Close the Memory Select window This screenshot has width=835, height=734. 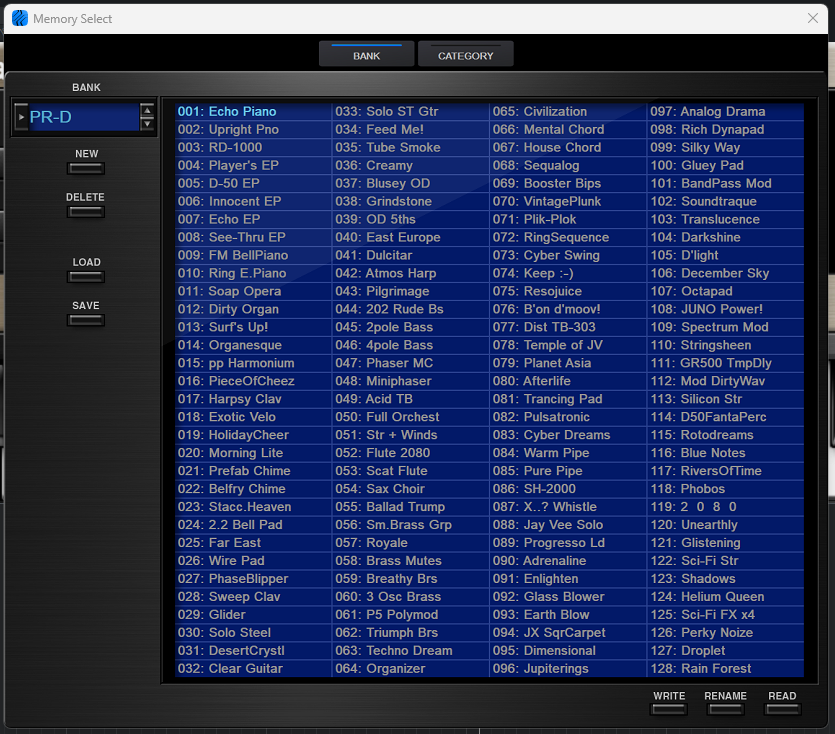[813, 18]
